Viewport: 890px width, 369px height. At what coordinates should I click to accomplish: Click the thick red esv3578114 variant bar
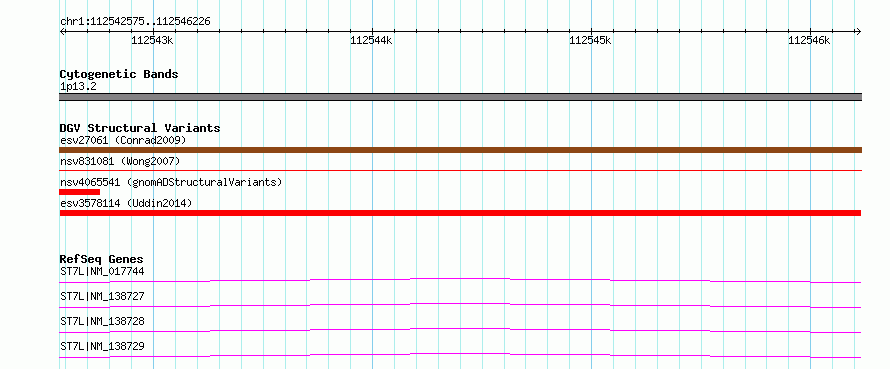[x=460, y=213]
